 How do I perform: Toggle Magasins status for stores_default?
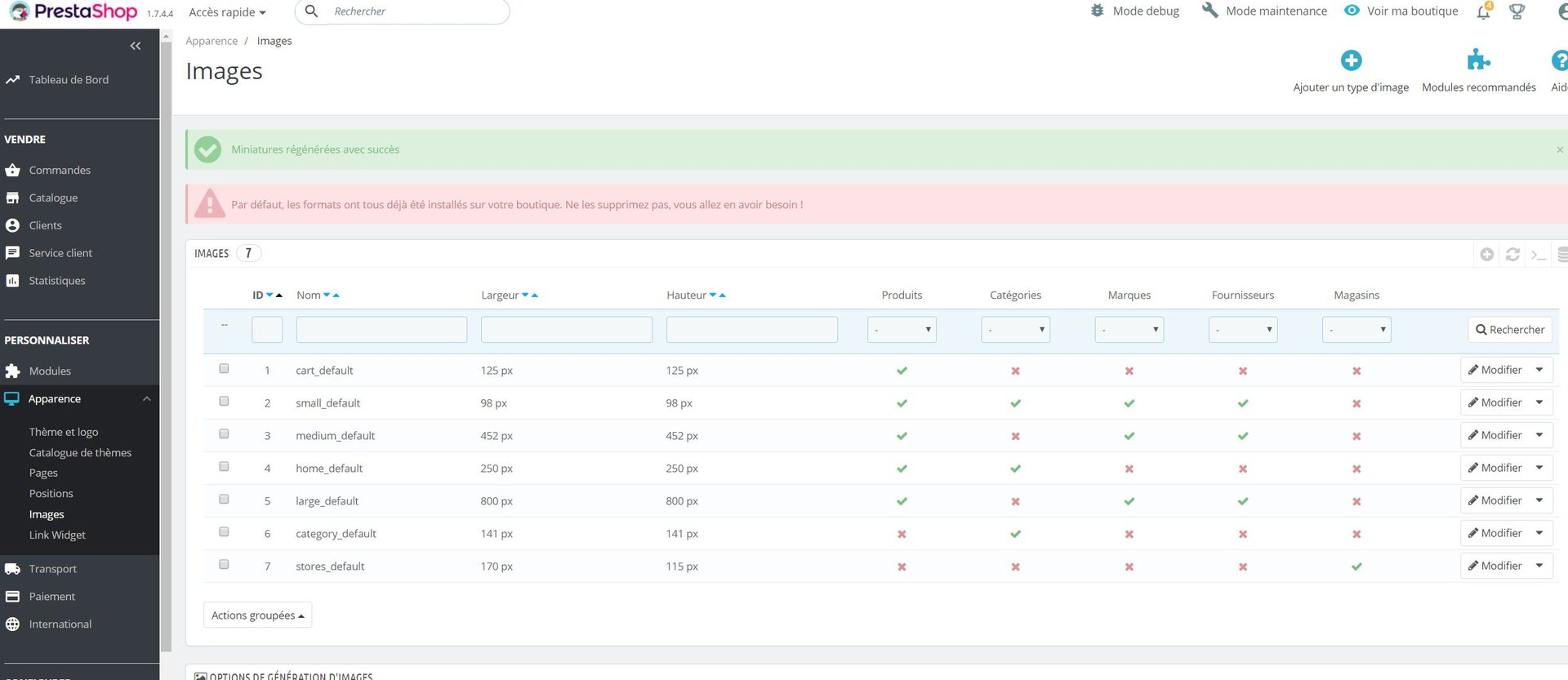(1356, 567)
